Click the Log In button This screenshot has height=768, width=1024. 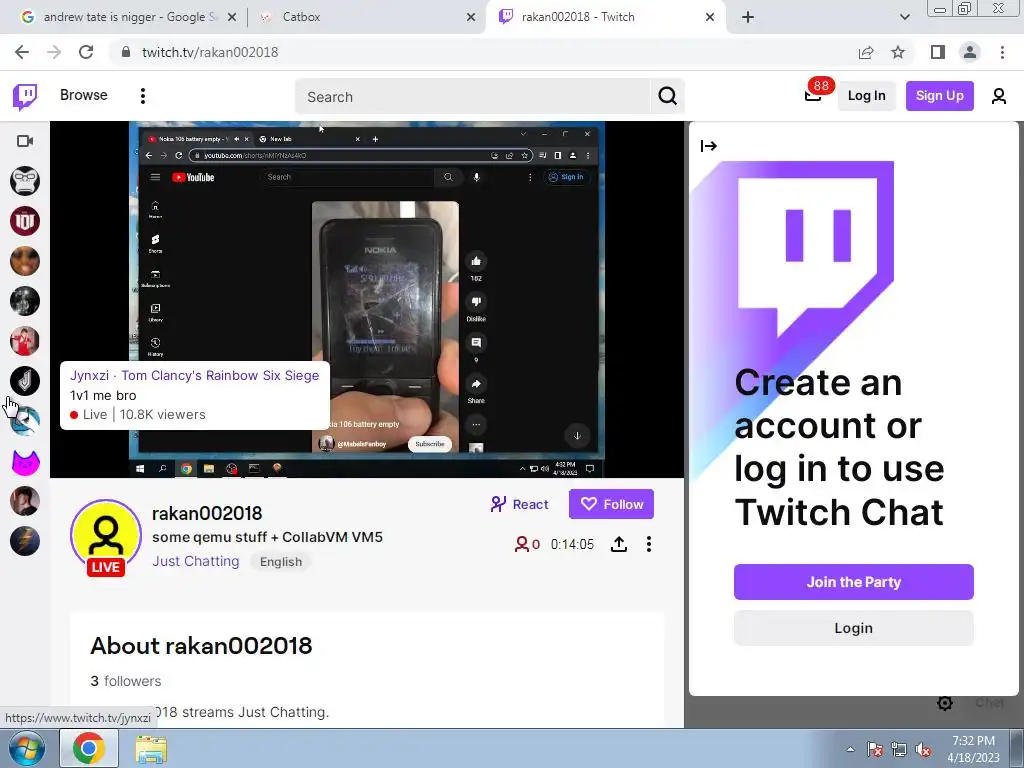[867, 96]
